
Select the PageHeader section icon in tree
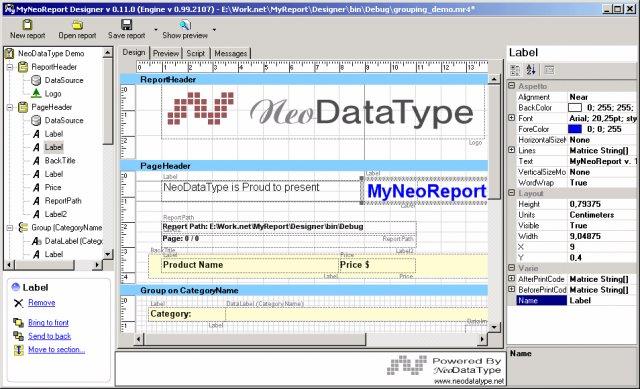23,107
